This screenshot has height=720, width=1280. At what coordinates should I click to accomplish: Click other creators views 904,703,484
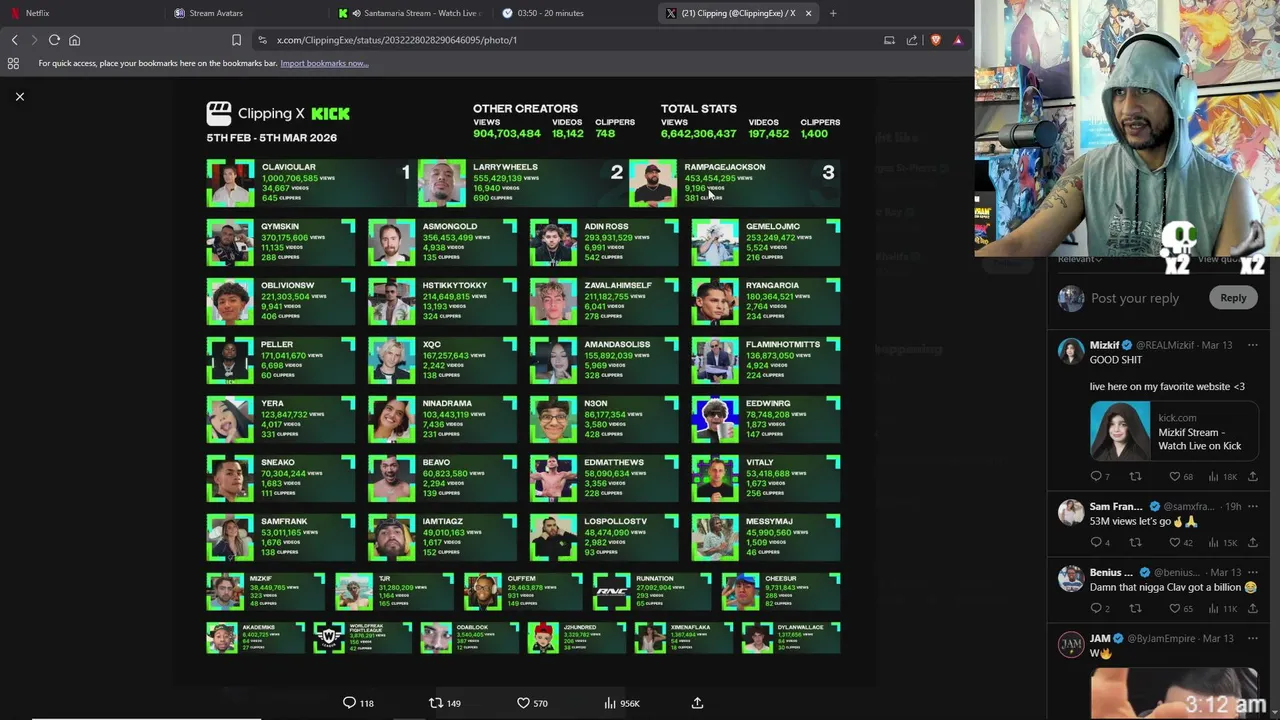click(507, 133)
